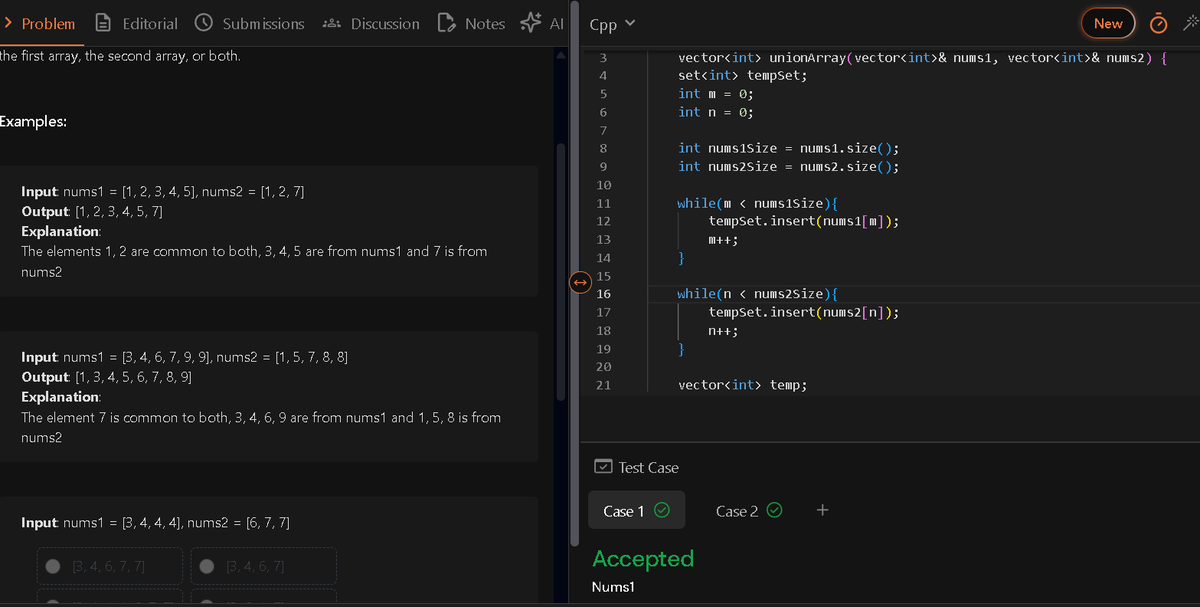Click the Accepted result status
This screenshot has height=607, width=1200.
(643, 558)
